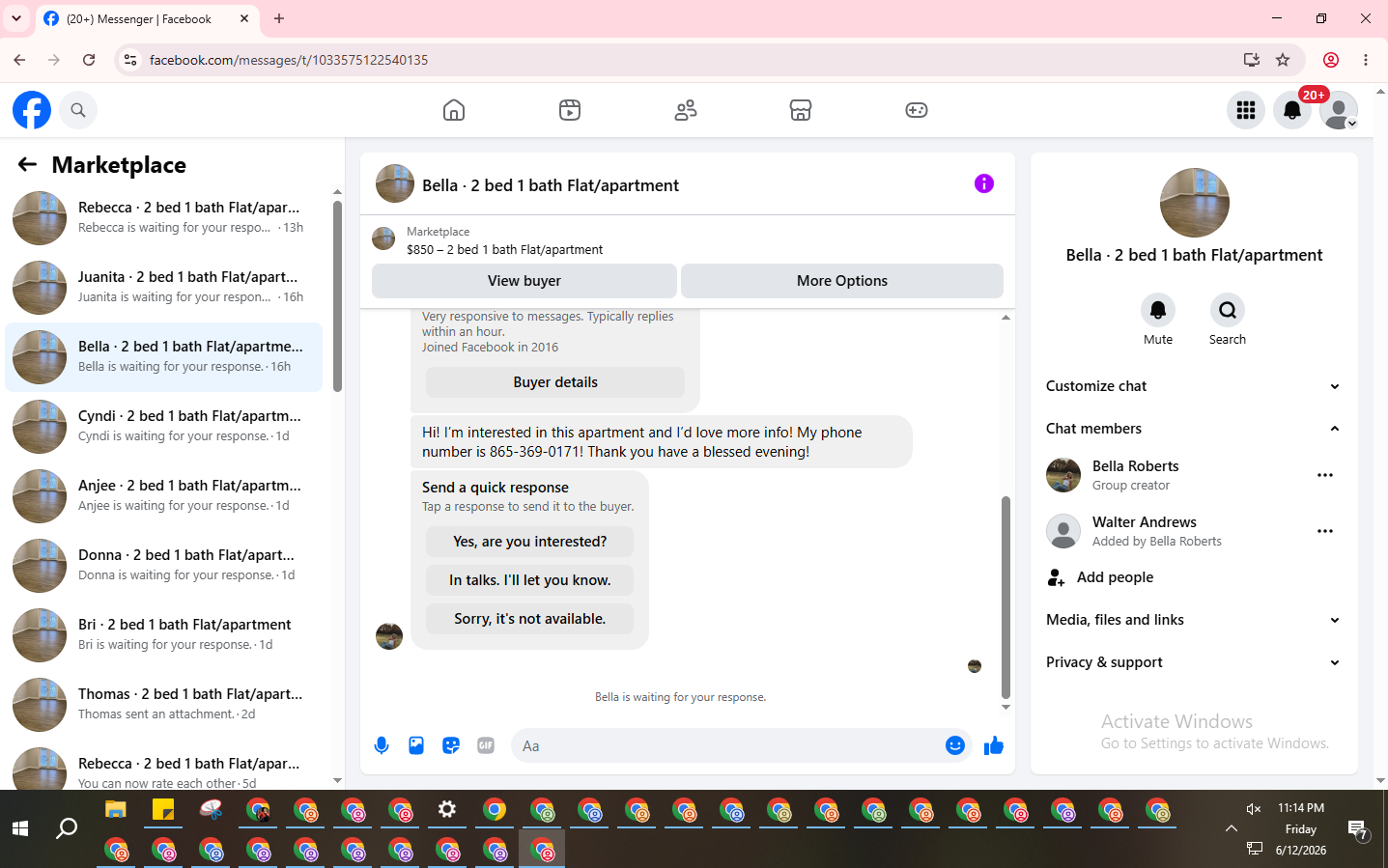The width and height of the screenshot is (1388, 868).
Task: Open the Gaming controller icon
Action: click(x=917, y=110)
